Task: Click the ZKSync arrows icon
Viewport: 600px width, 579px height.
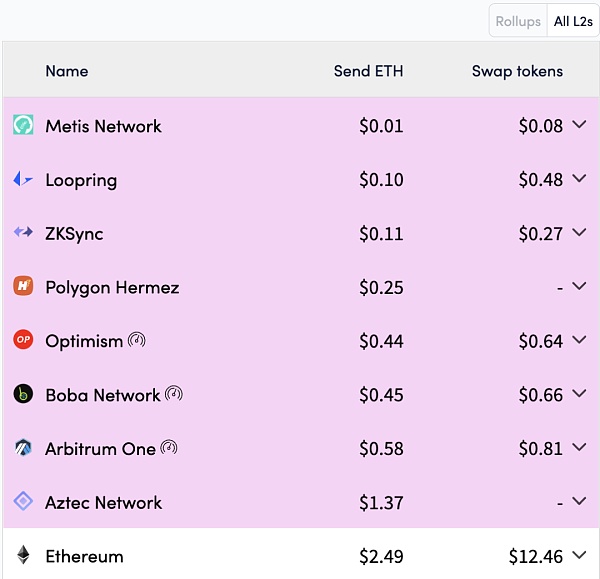Action: [x=23, y=233]
